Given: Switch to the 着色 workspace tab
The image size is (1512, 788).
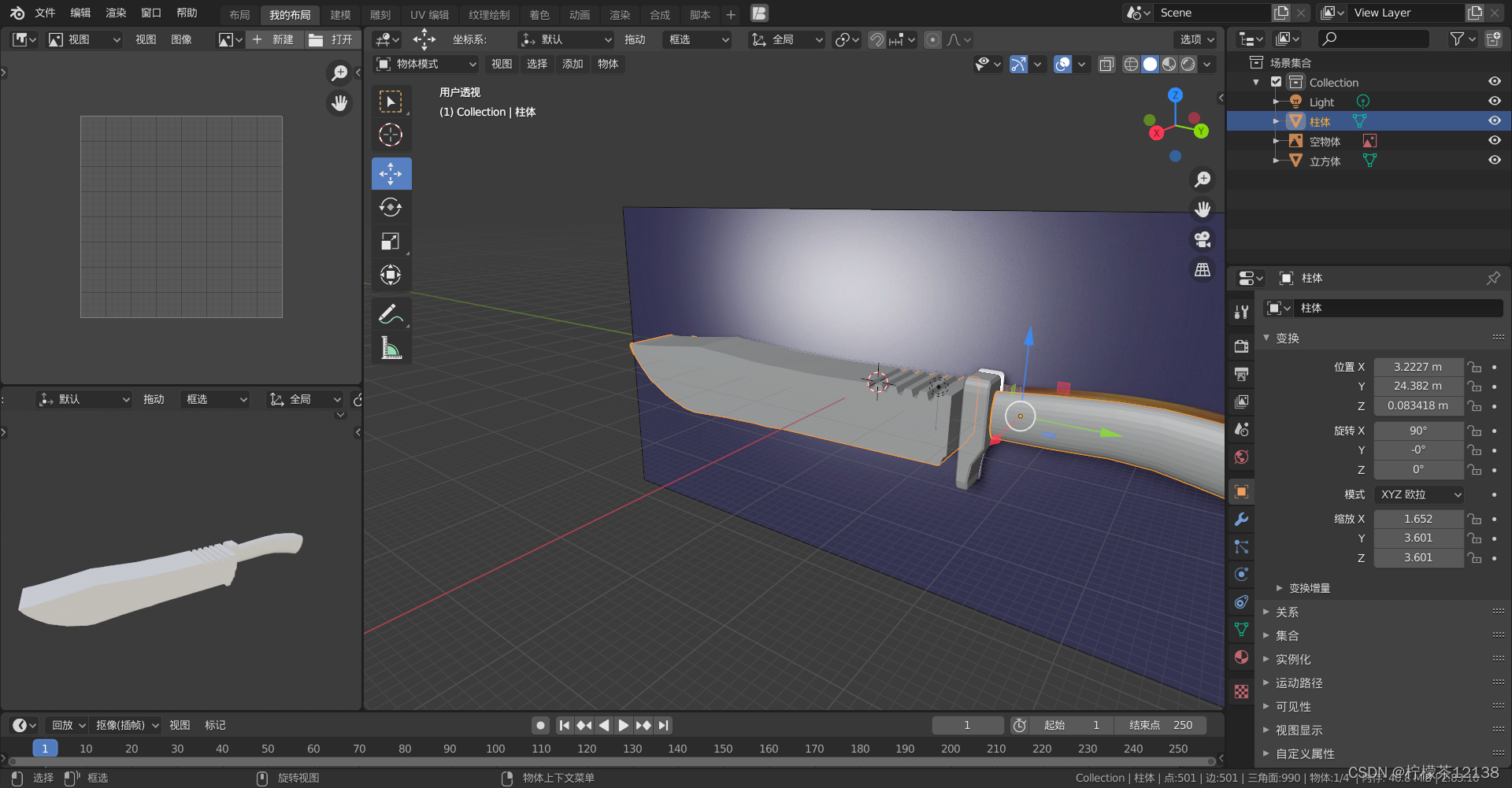Looking at the screenshot, I should click(x=539, y=14).
